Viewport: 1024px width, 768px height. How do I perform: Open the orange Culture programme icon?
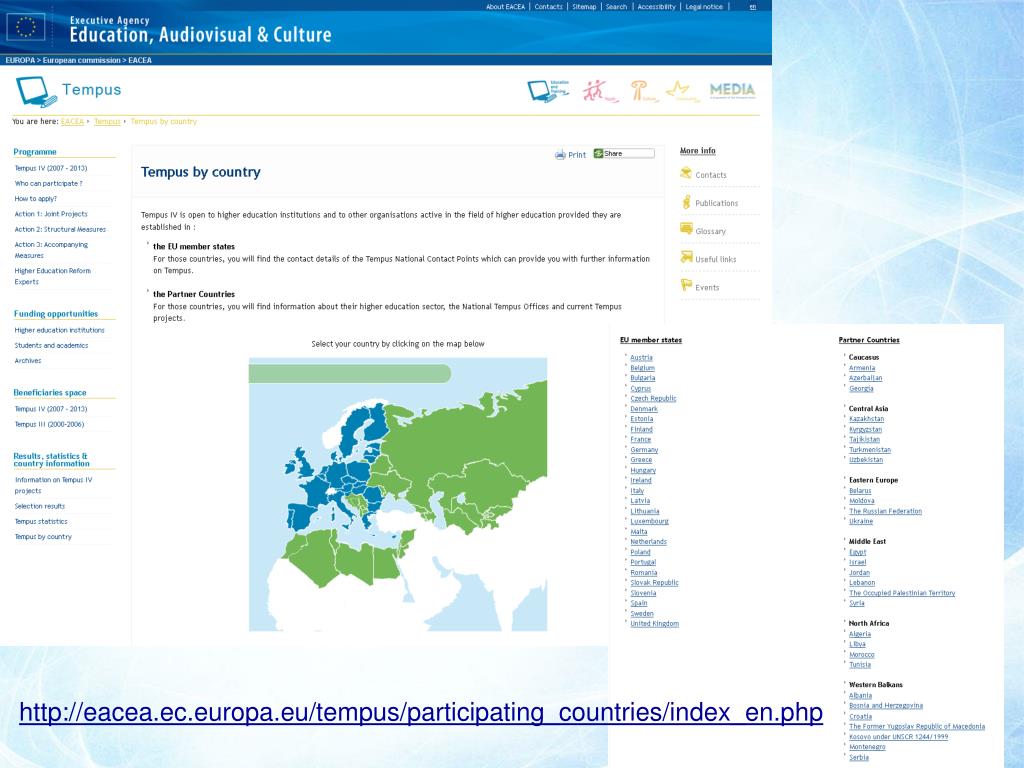pos(644,91)
